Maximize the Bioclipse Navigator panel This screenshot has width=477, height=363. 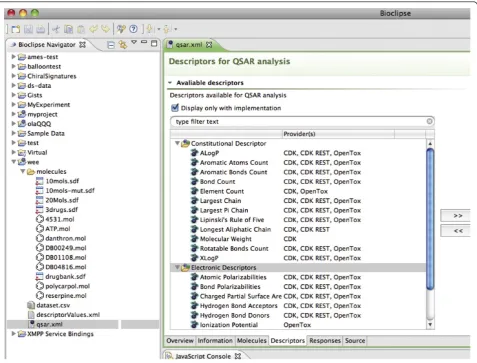[154, 43]
